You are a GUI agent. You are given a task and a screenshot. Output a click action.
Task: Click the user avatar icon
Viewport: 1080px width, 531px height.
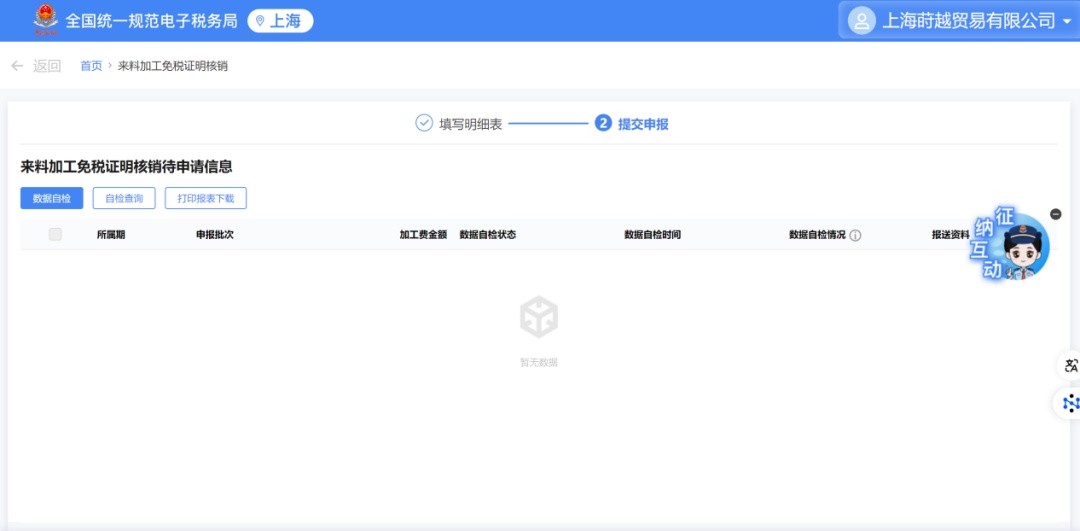pyautogui.click(x=861, y=20)
